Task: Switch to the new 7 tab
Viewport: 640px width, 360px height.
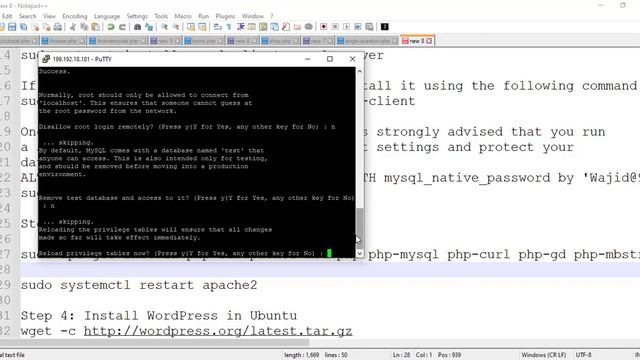Action: click(318, 41)
